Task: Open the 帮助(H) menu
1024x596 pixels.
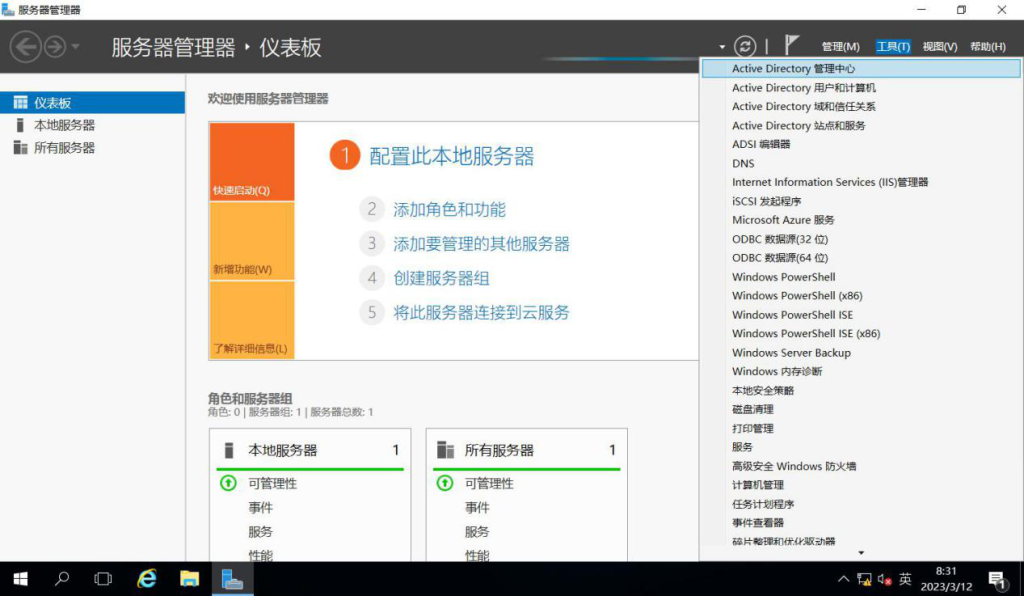Action: coord(987,46)
